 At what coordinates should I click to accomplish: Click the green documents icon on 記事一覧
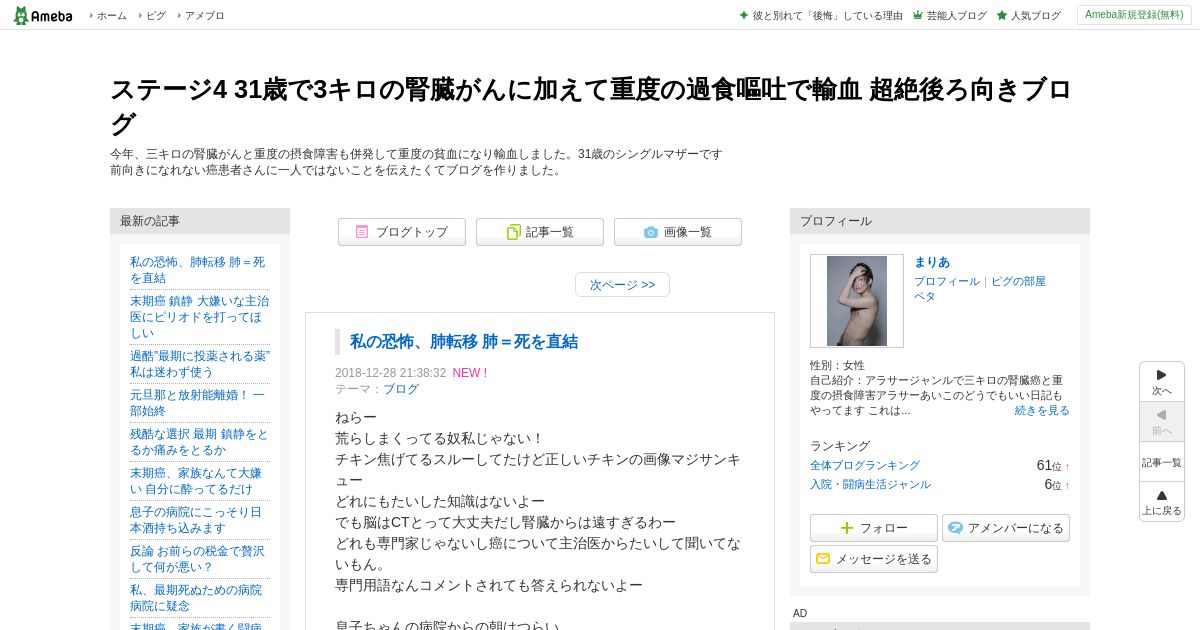[x=514, y=232]
